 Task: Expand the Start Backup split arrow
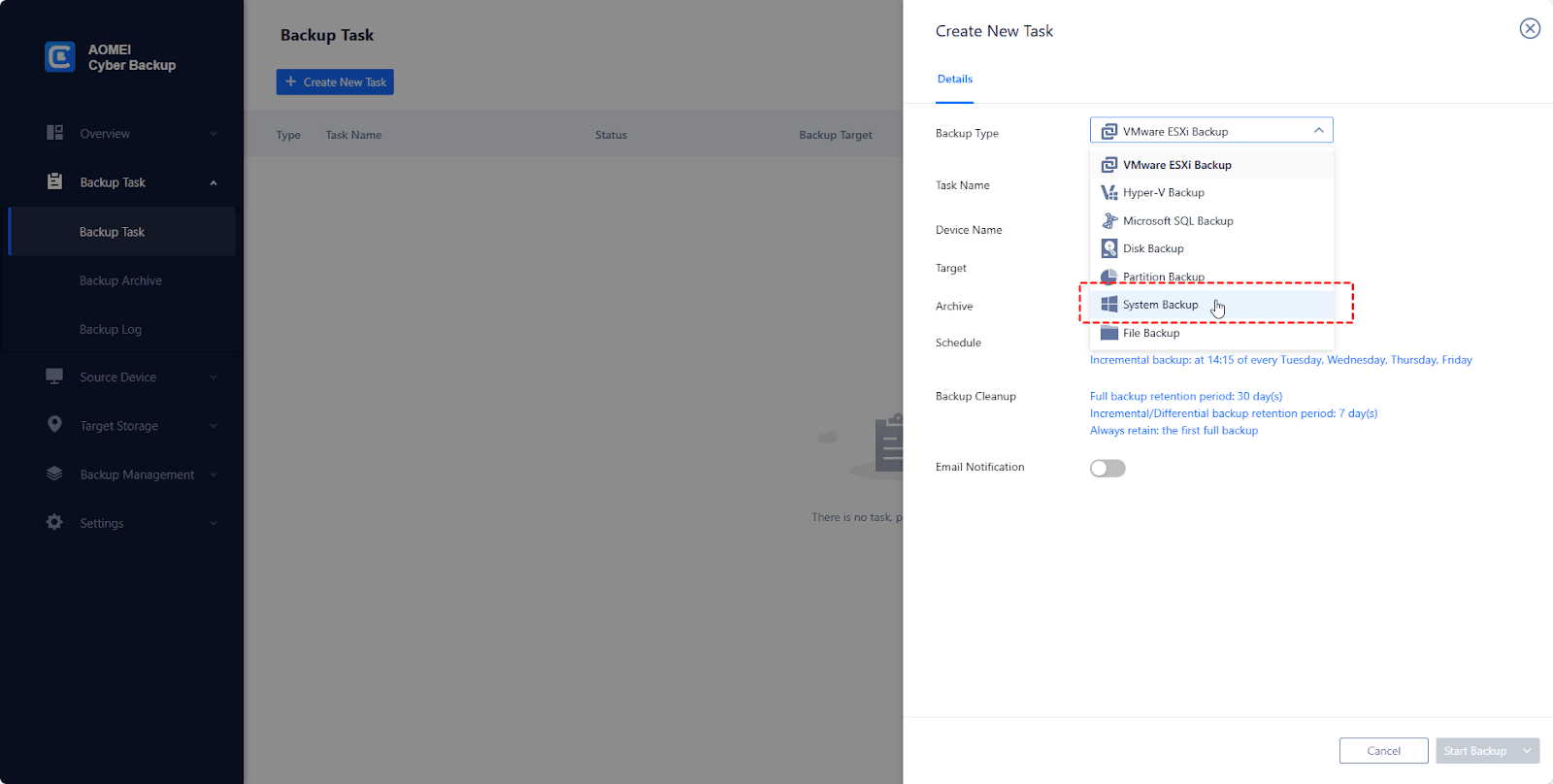pos(1527,751)
